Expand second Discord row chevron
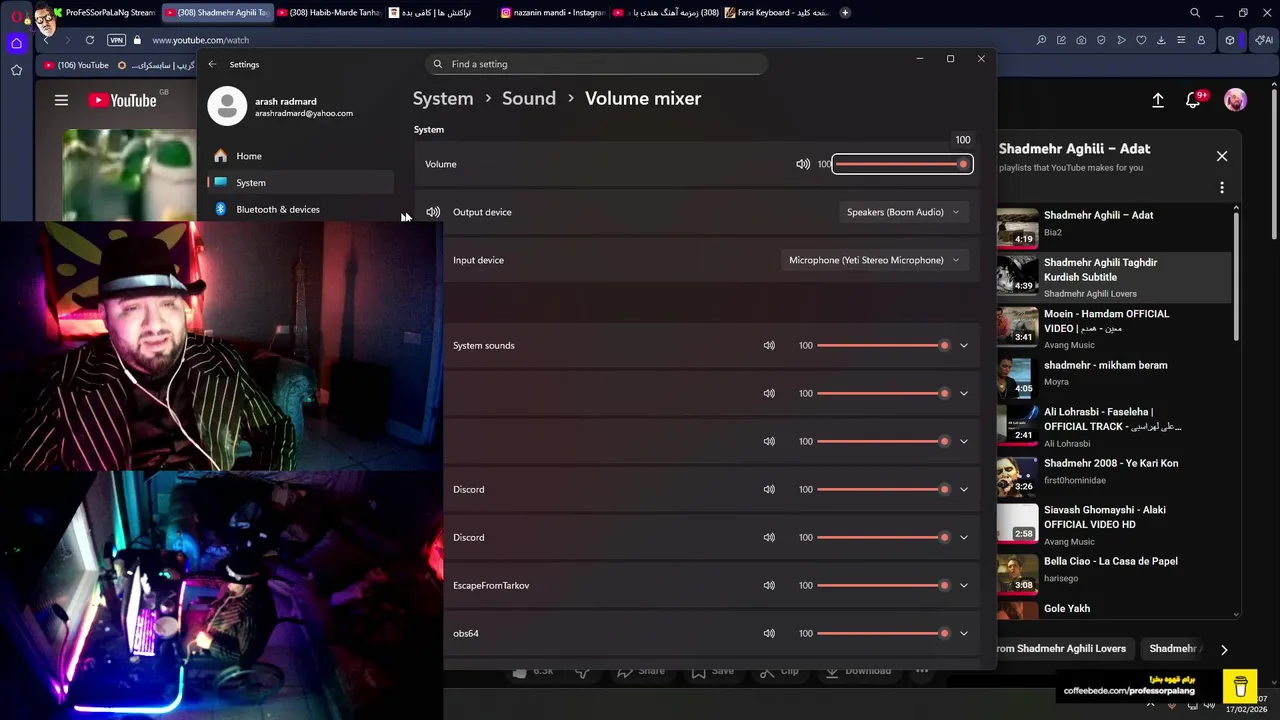This screenshot has width=1280, height=720. pos(964,537)
